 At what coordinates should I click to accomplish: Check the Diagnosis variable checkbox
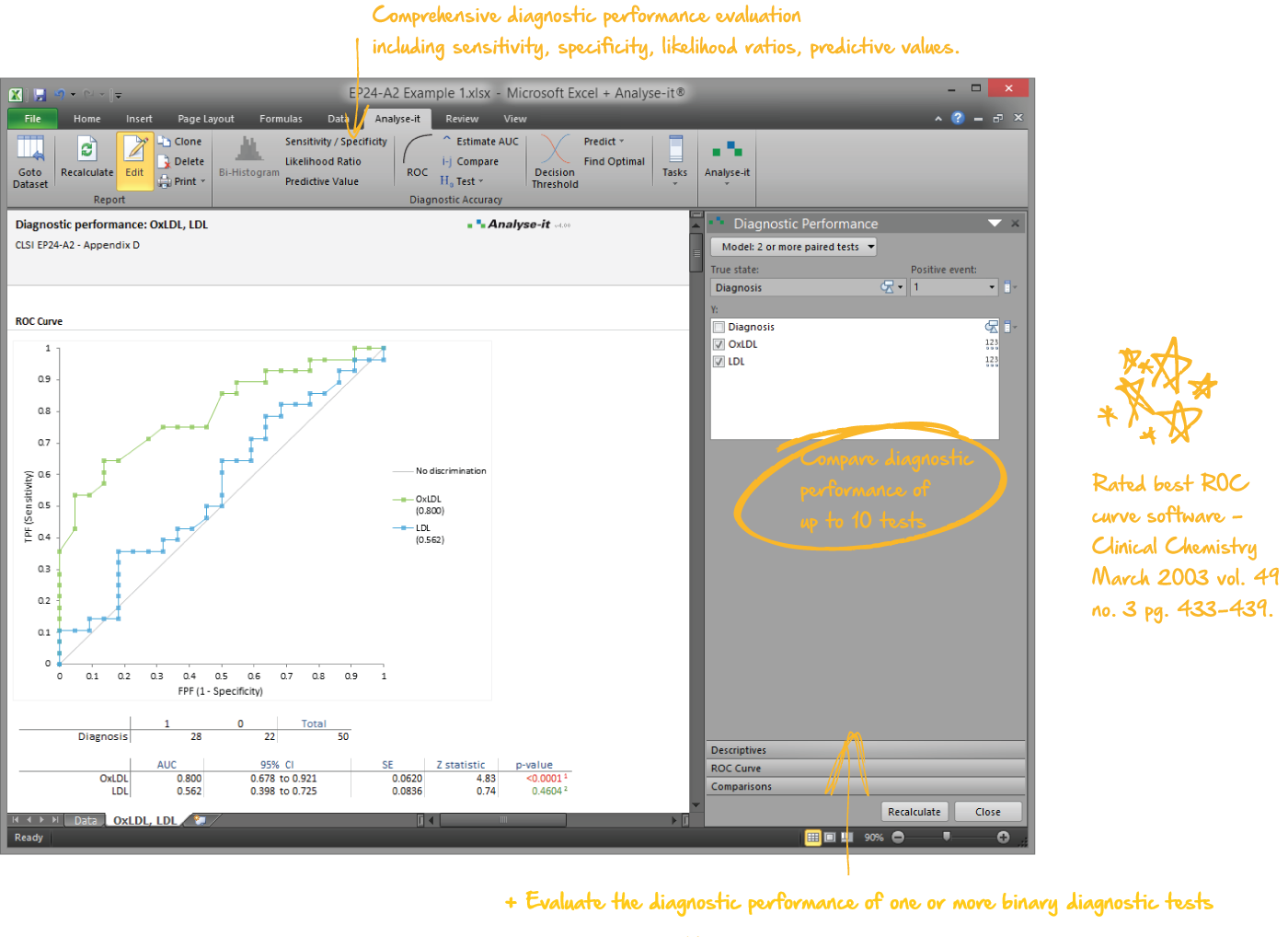coord(719,327)
